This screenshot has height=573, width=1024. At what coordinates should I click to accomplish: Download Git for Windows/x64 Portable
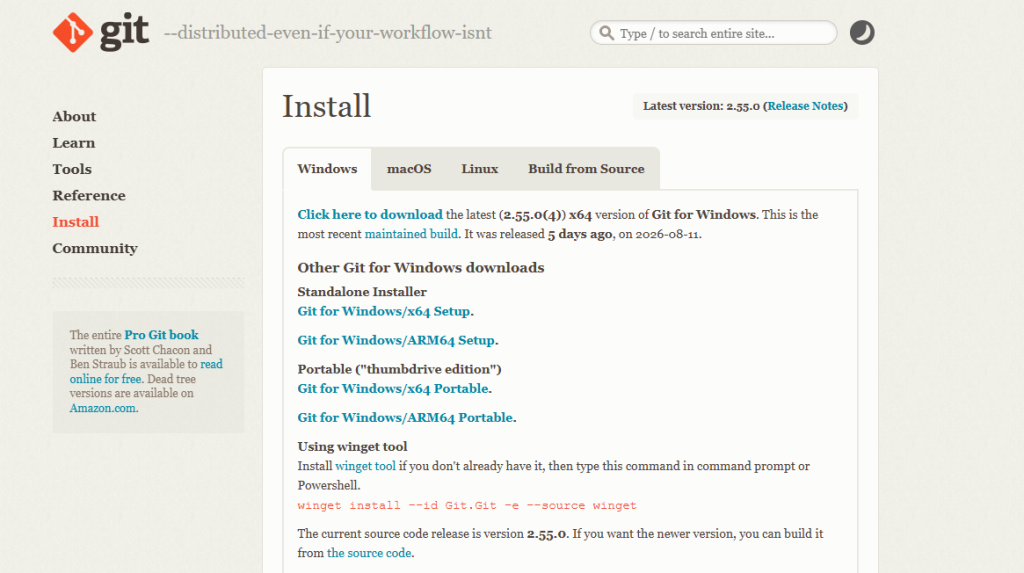tap(392, 389)
